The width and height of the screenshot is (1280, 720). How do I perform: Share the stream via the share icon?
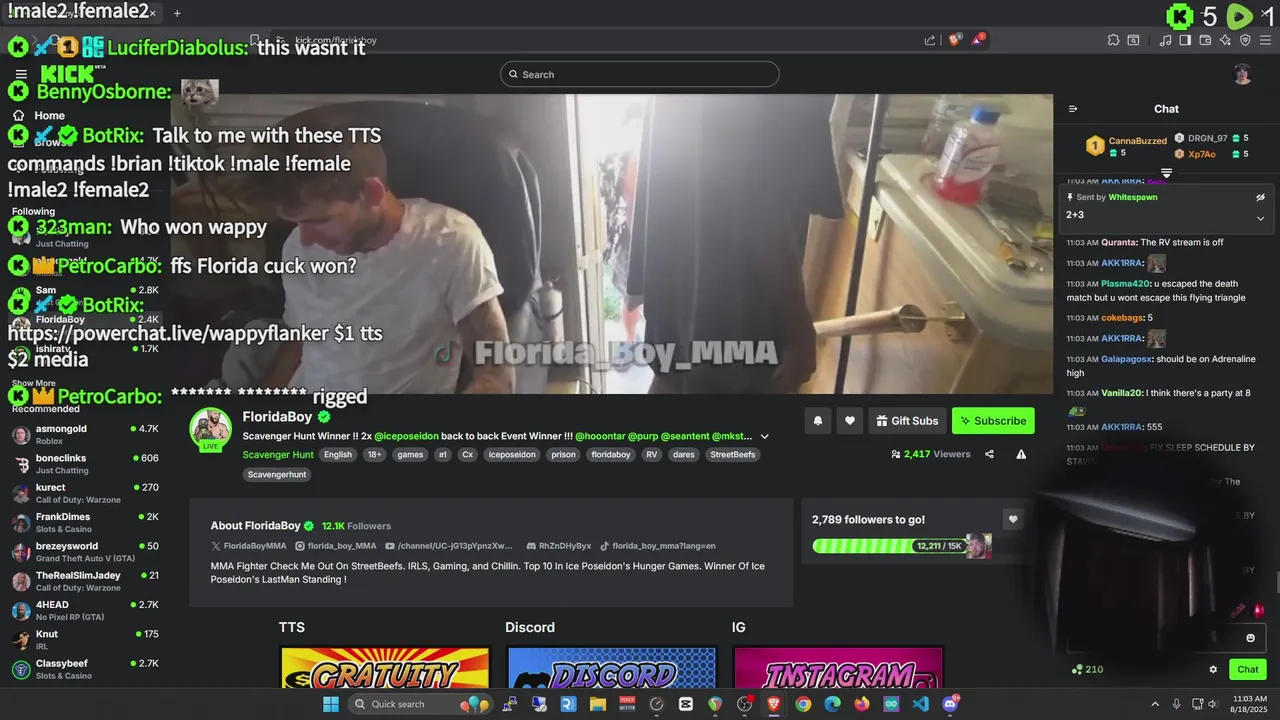click(x=989, y=454)
